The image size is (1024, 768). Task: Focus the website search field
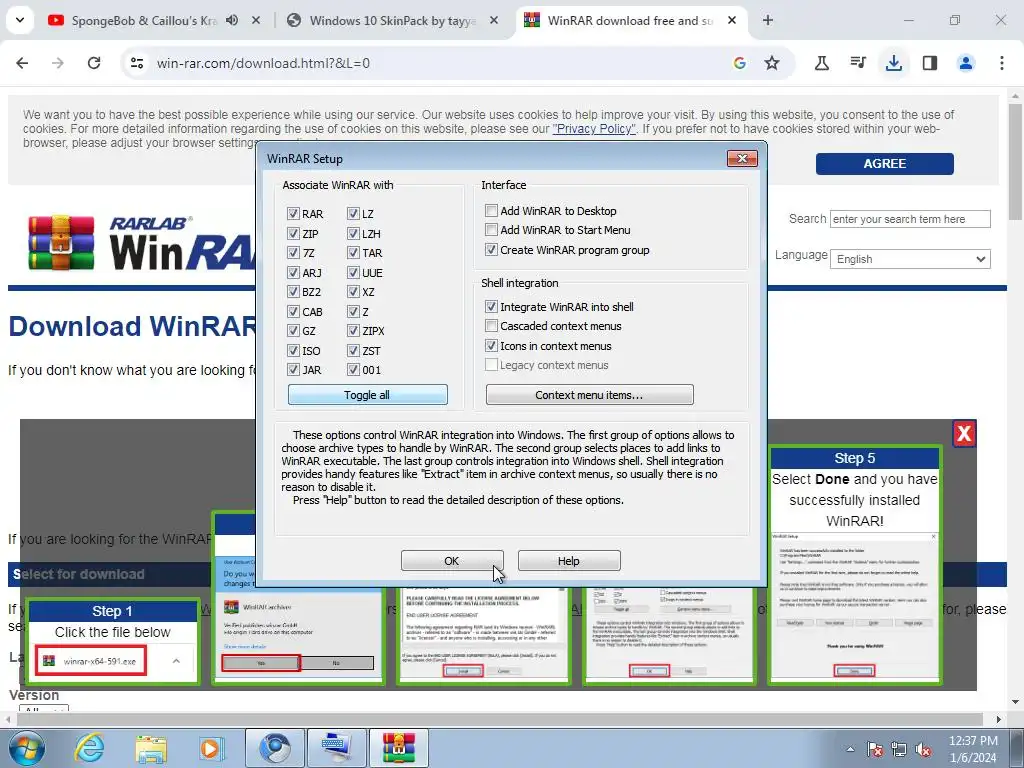point(910,219)
